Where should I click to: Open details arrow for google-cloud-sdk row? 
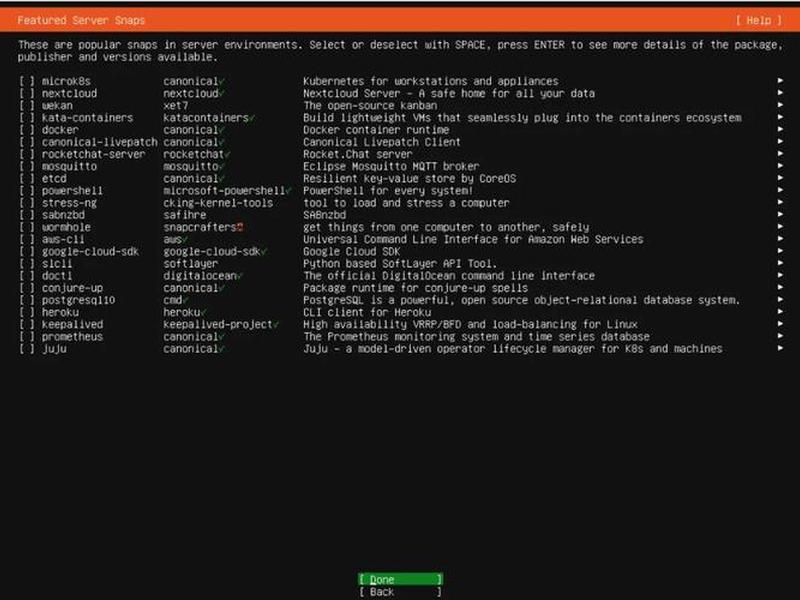tap(780, 251)
